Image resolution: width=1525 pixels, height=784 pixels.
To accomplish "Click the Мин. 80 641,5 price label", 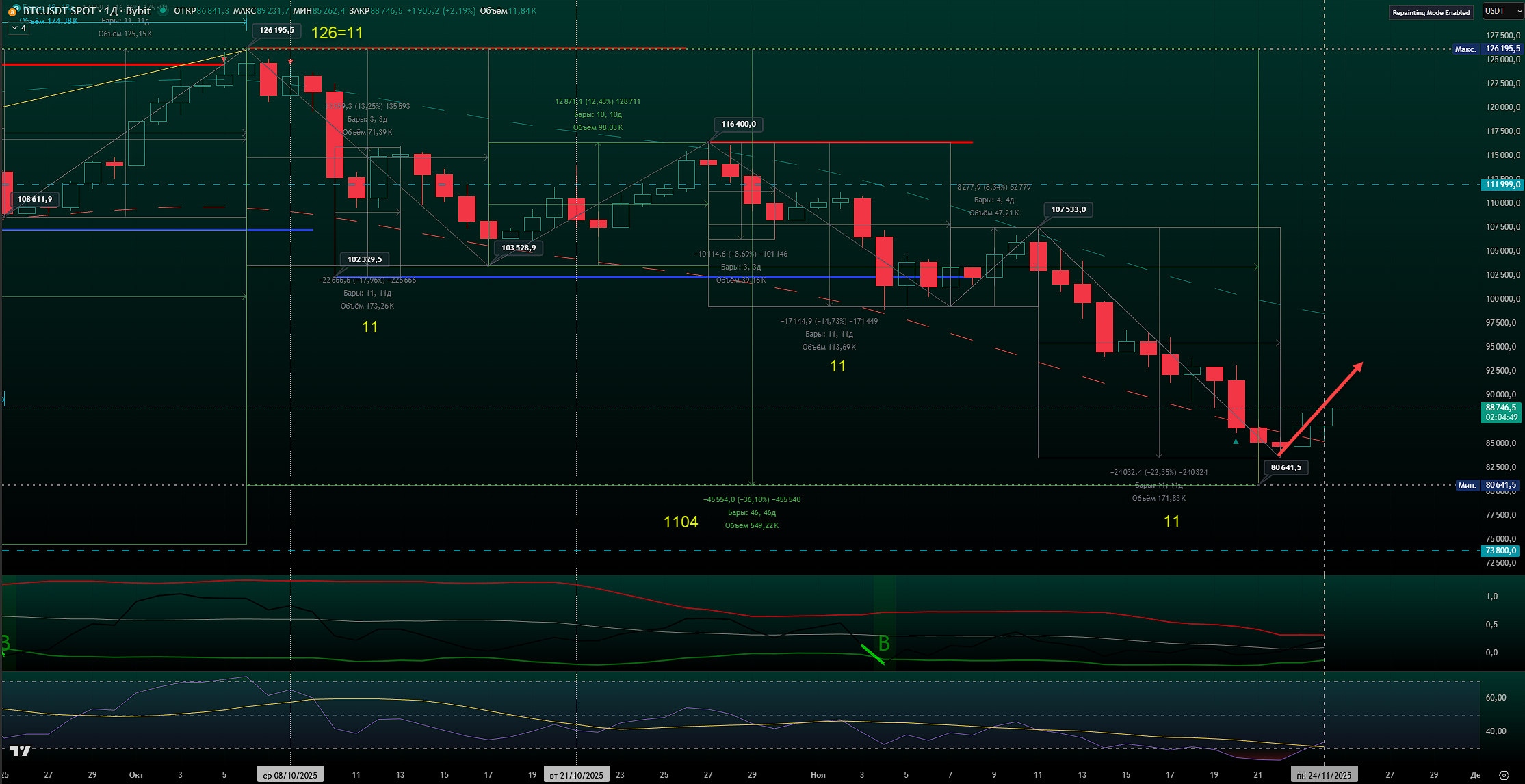I will click(x=1487, y=485).
